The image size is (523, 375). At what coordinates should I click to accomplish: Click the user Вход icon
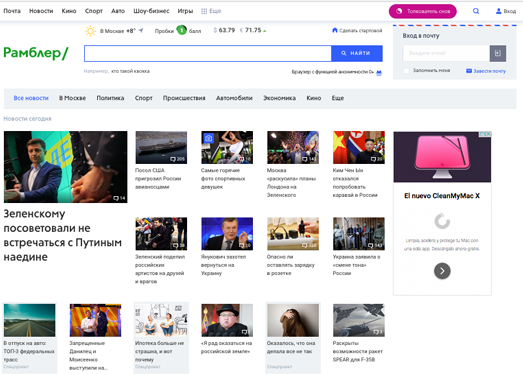click(498, 11)
